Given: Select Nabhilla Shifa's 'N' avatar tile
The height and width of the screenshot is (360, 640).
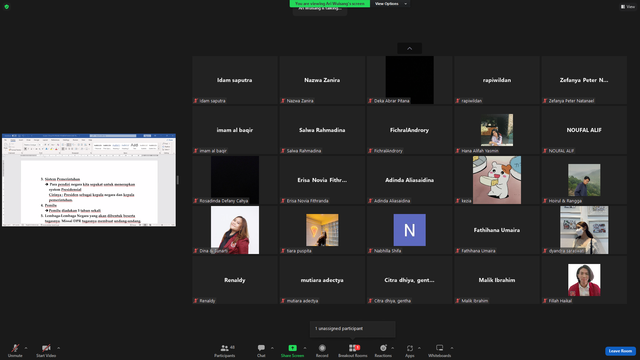Looking at the screenshot, I should tap(409, 230).
